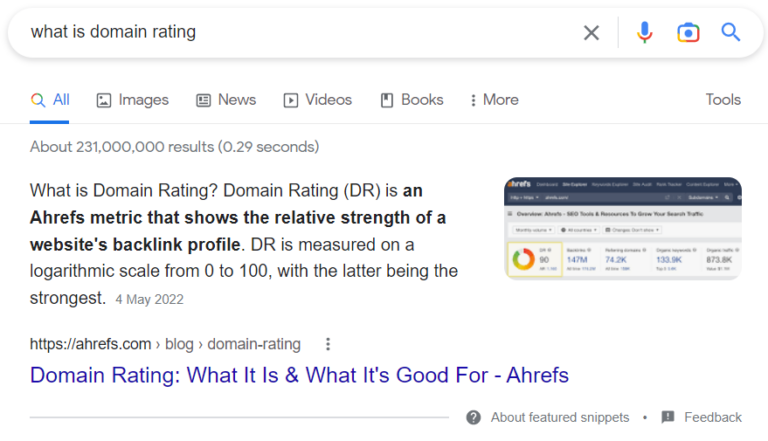This screenshot has height=441, width=768.
Task: Open the three-dot options beside ahrefs.com URL
Action: 328,344
